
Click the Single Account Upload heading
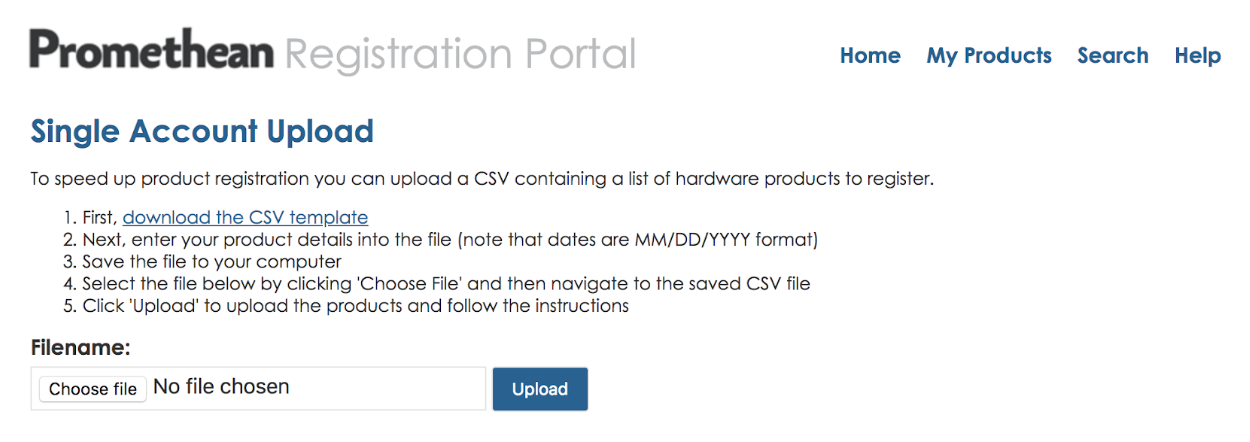coord(202,131)
